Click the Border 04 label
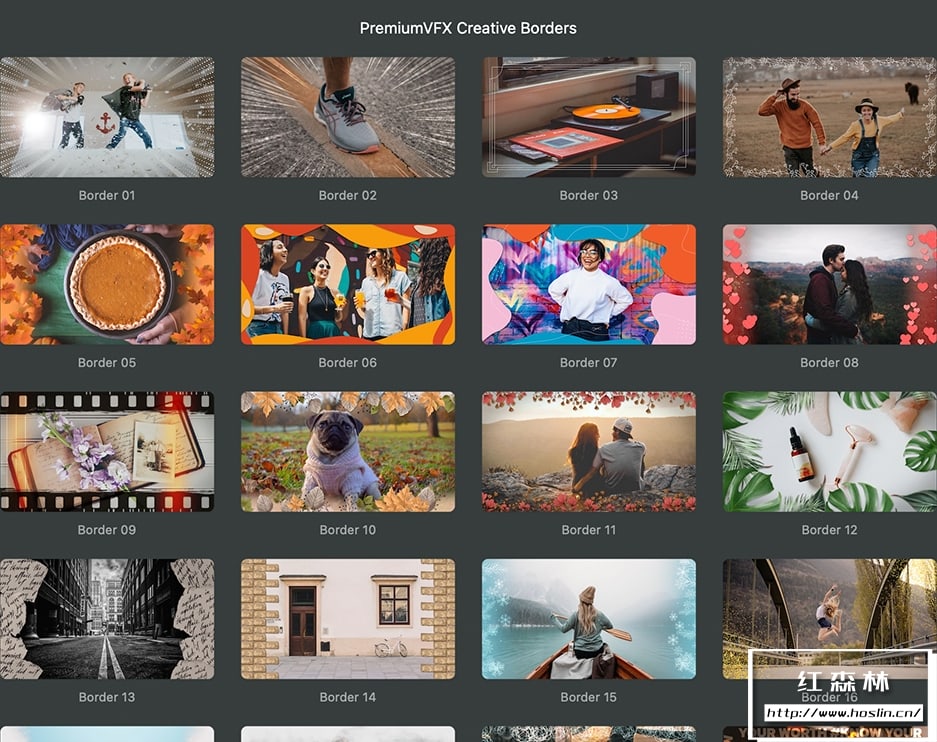Screen dimensions: 937x742 pos(829,195)
